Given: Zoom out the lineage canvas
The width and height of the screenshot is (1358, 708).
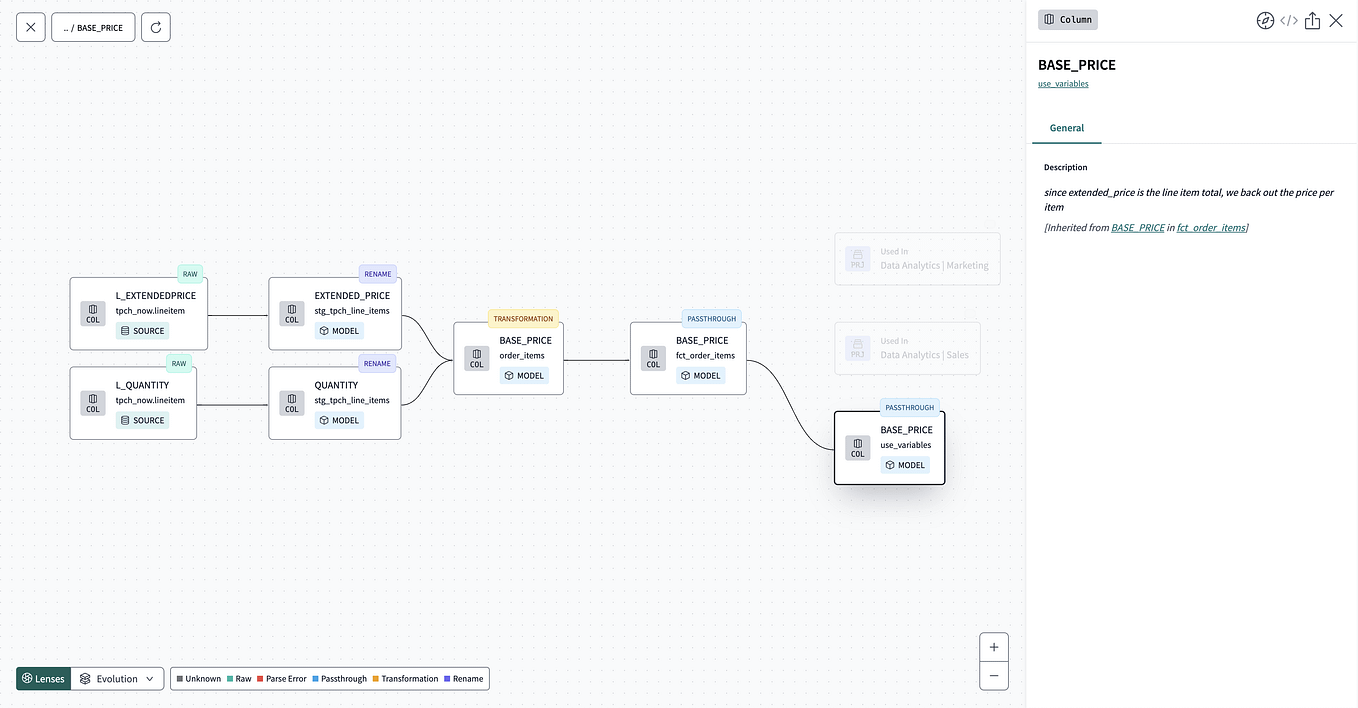Looking at the screenshot, I should [x=994, y=675].
